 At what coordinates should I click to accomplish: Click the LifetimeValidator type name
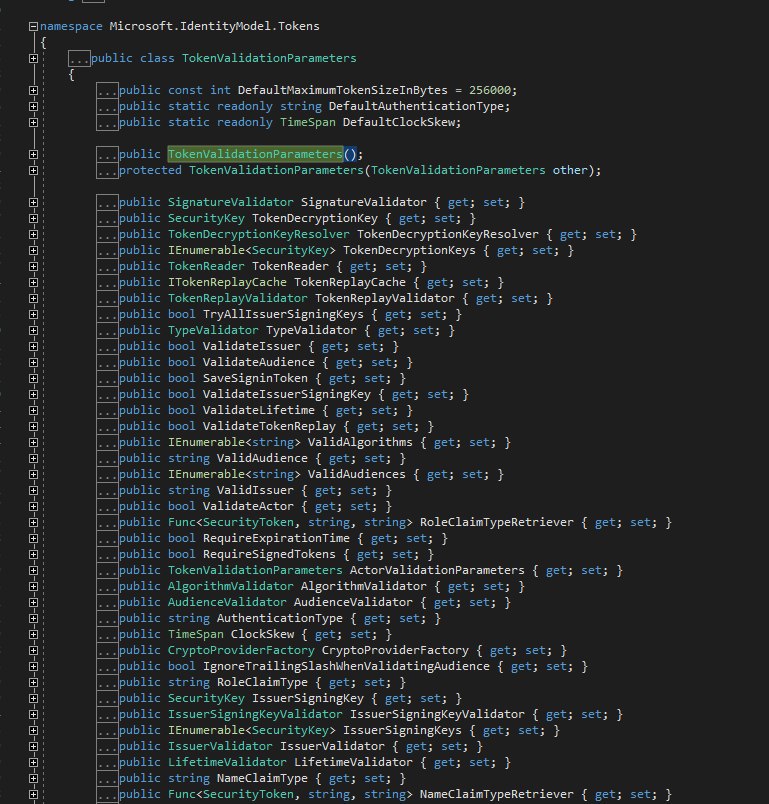[227, 762]
